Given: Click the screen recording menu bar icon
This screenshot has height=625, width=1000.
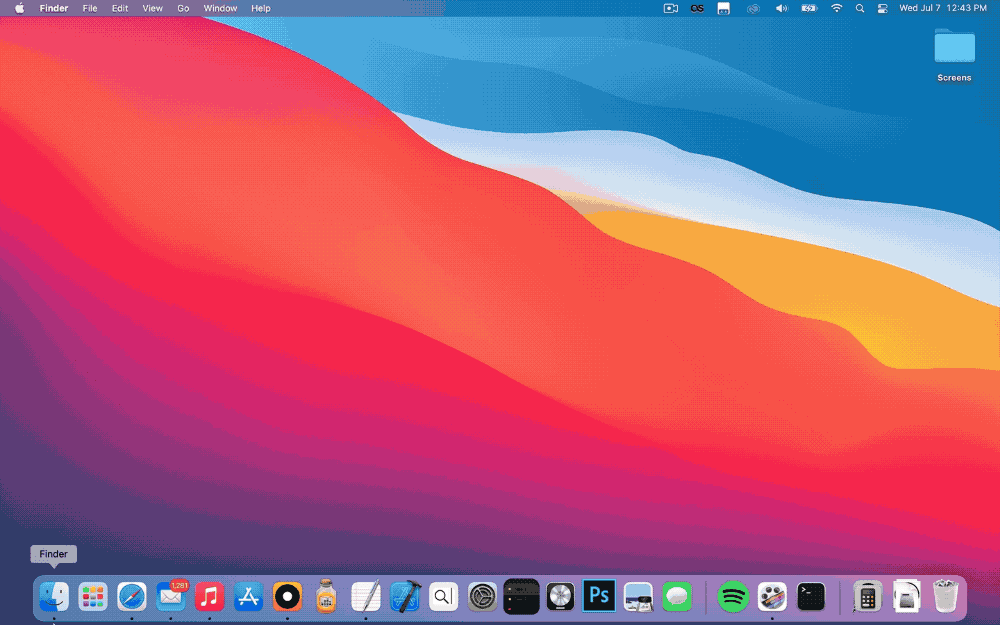Looking at the screenshot, I should point(671,8).
